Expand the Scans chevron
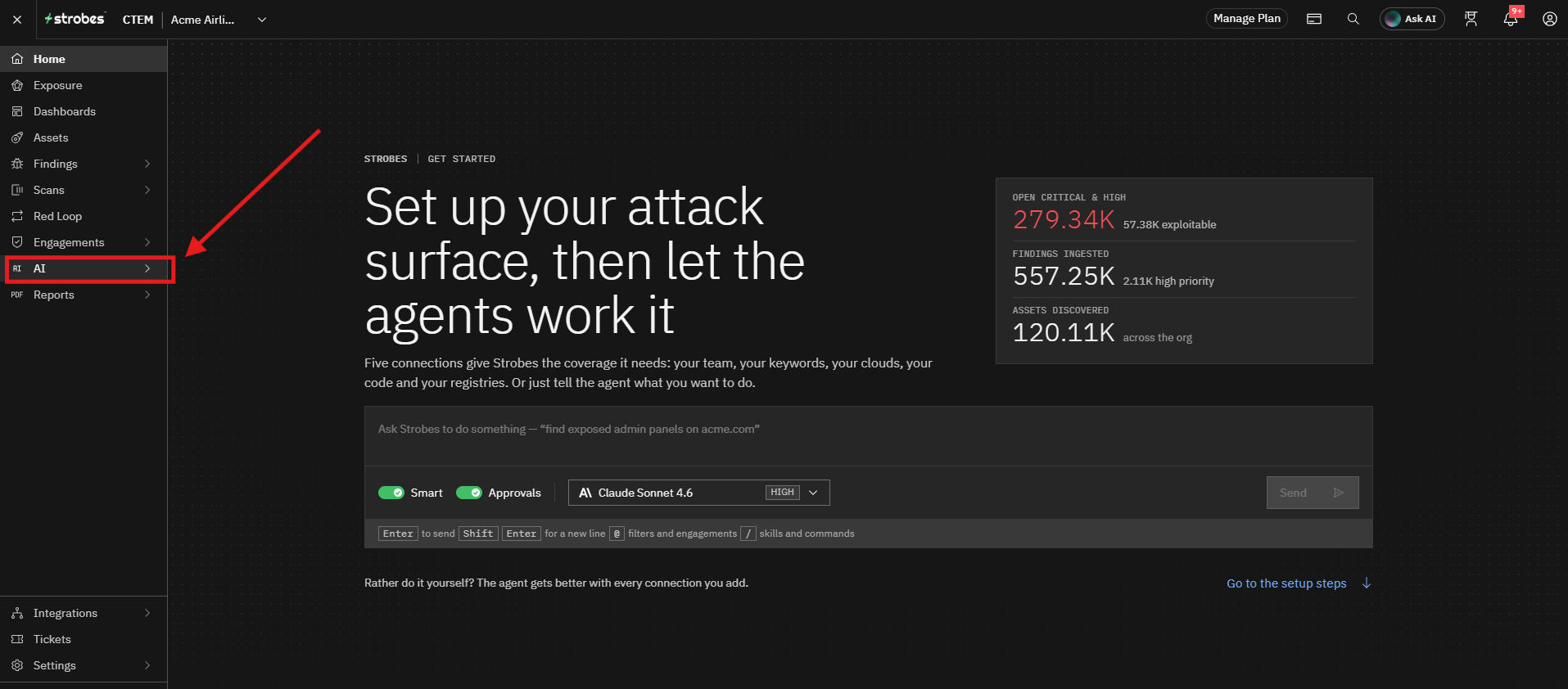The image size is (1568, 689). tap(147, 190)
